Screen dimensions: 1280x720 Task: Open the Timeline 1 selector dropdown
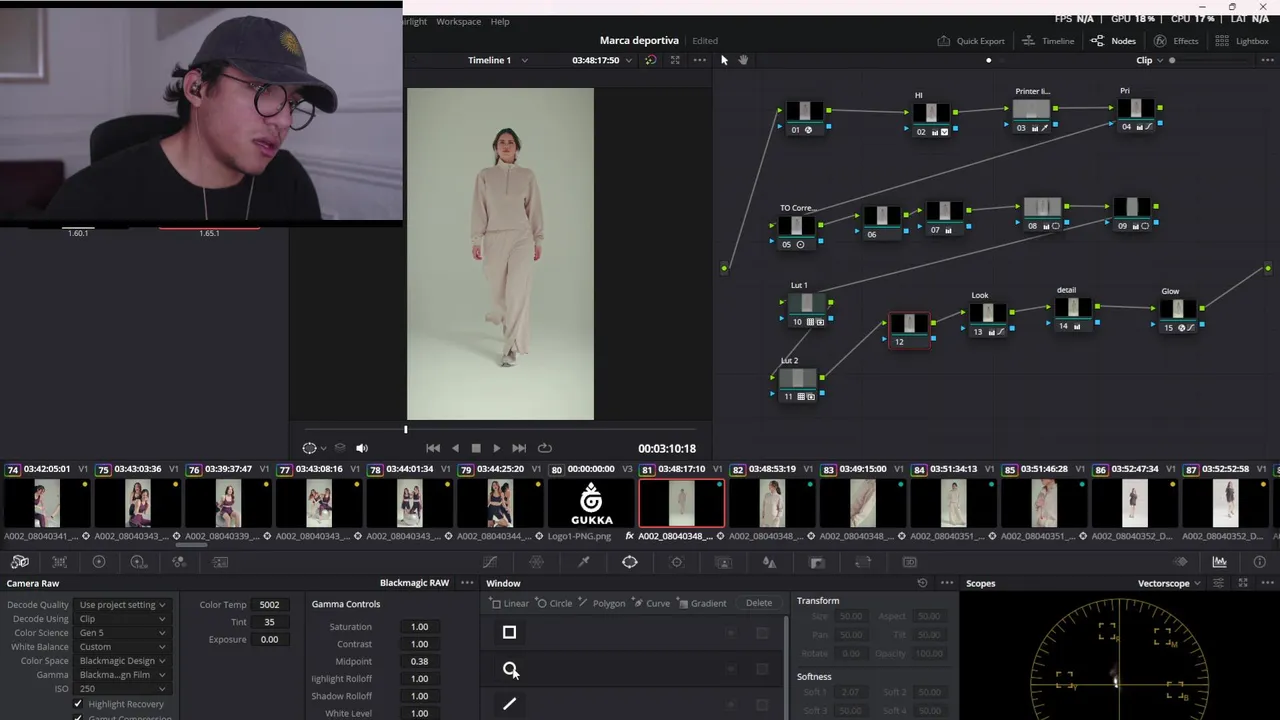click(x=497, y=60)
